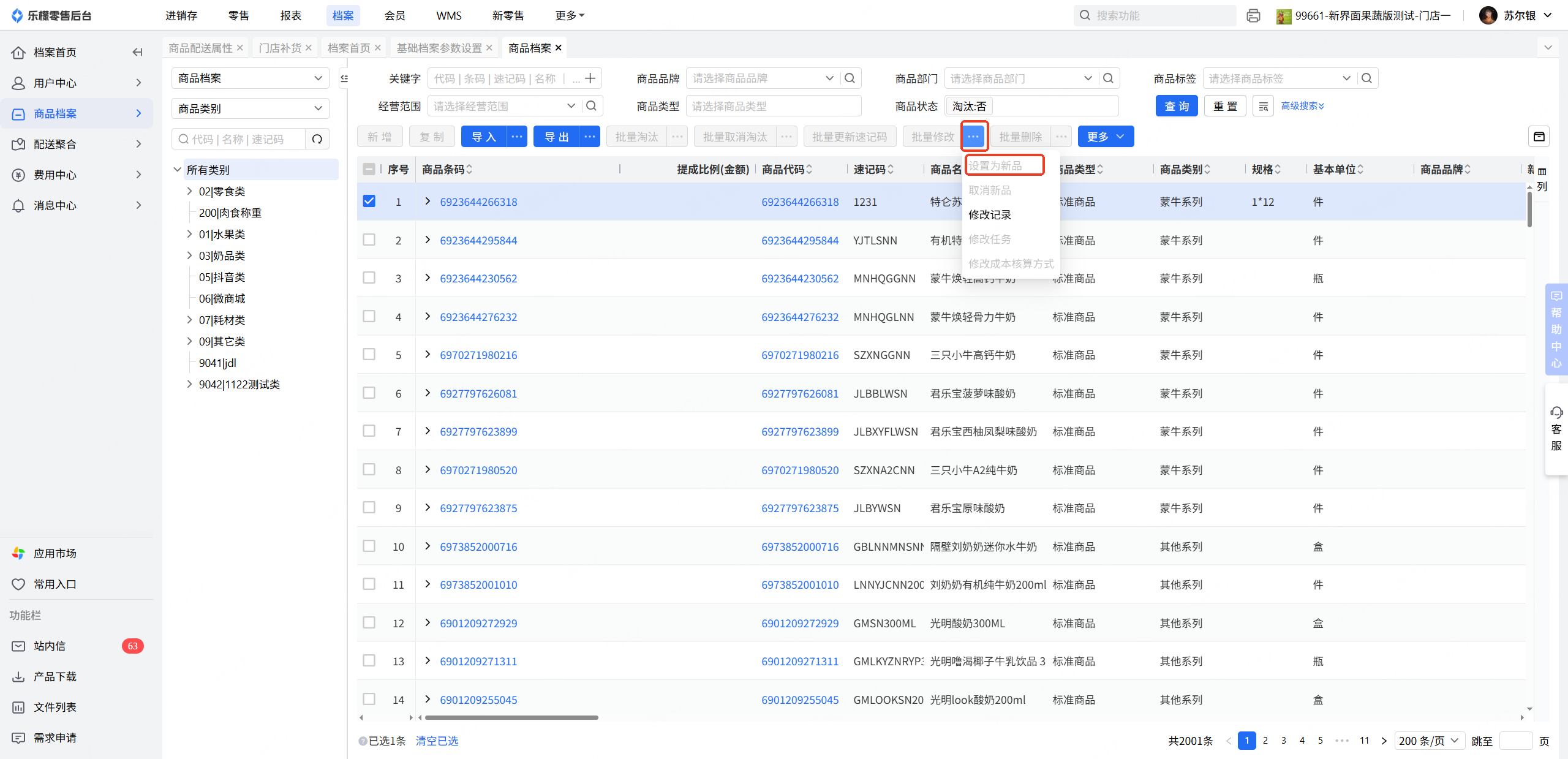Viewport: 1568px width, 759px height.
Task: Click the 清空已选 link
Action: coord(437,741)
